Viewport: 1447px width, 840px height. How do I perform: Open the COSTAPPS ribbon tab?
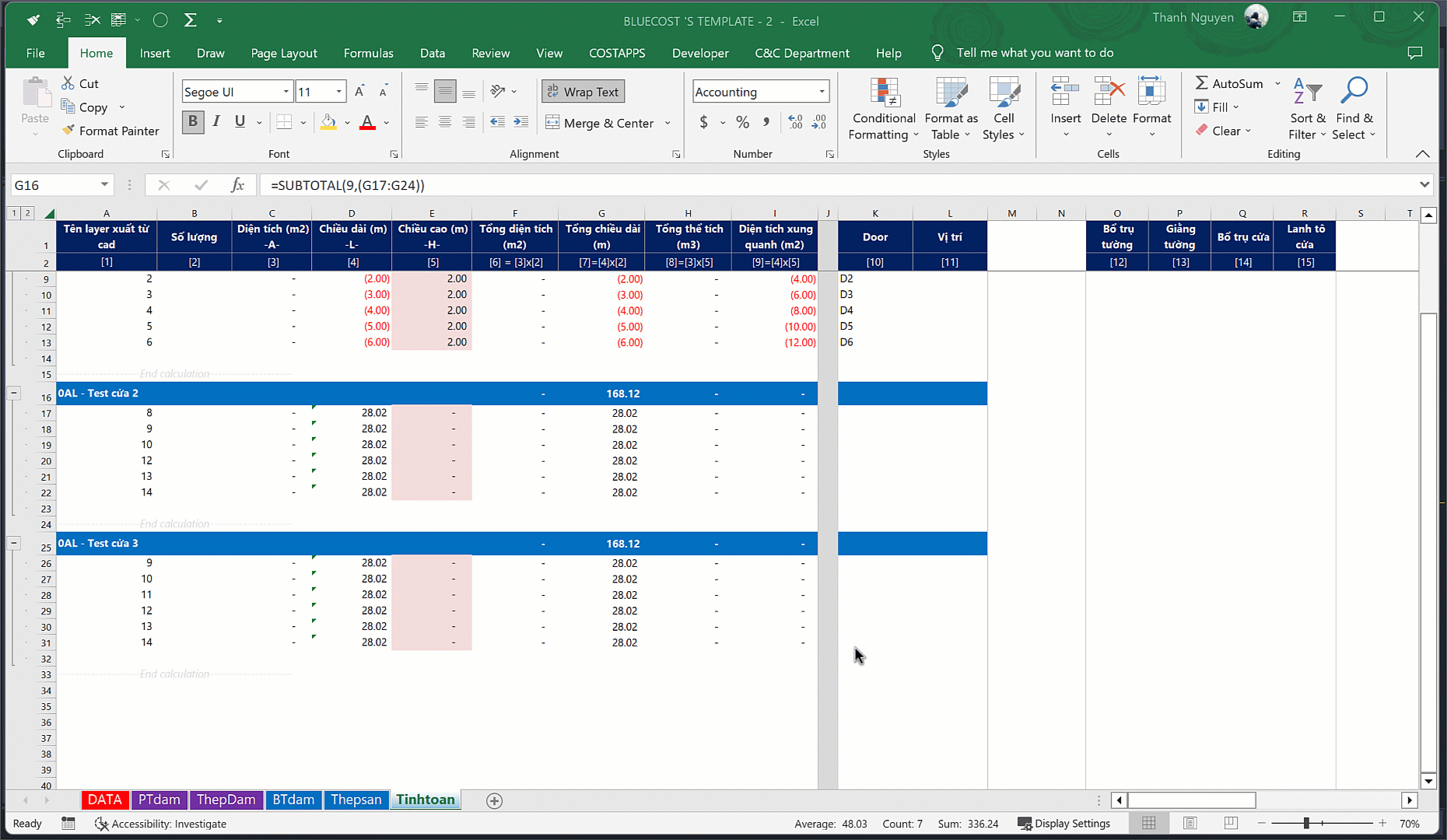[x=616, y=53]
